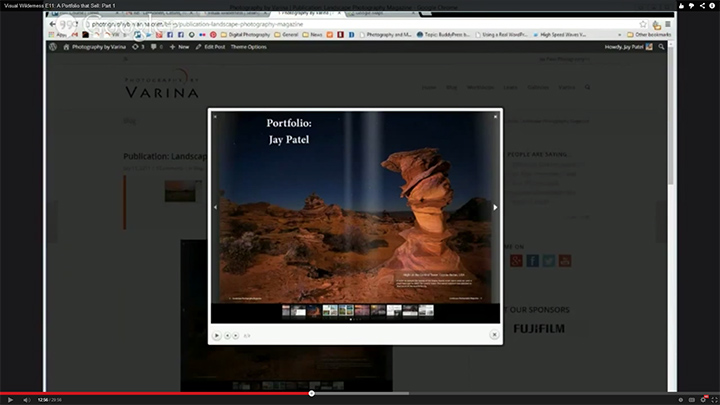Open 'Topic: BuddyPress' bookmark
The height and width of the screenshot is (405, 720).
coord(443,34)
